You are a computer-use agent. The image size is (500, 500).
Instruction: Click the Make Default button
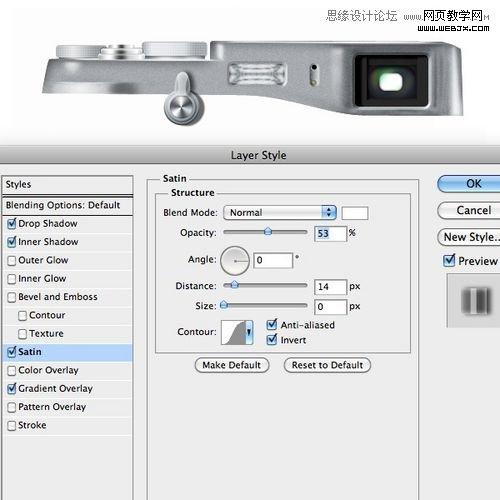click(x=232, y=365)
